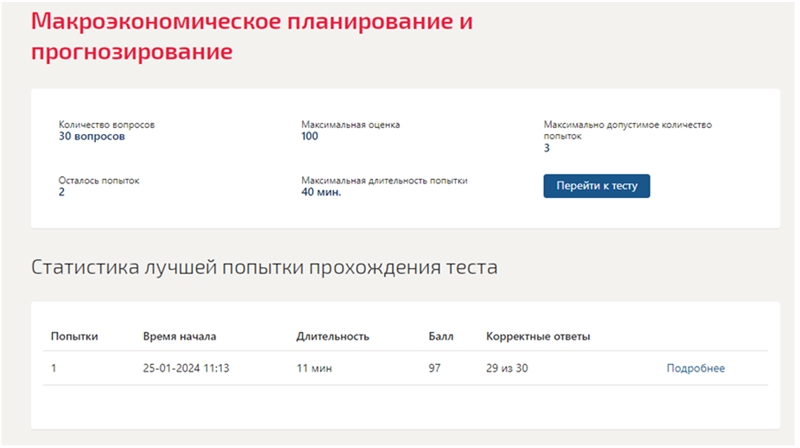800x448 pixels.
Task: Click the Корректные ответы column header
Action: pos(538,336)
